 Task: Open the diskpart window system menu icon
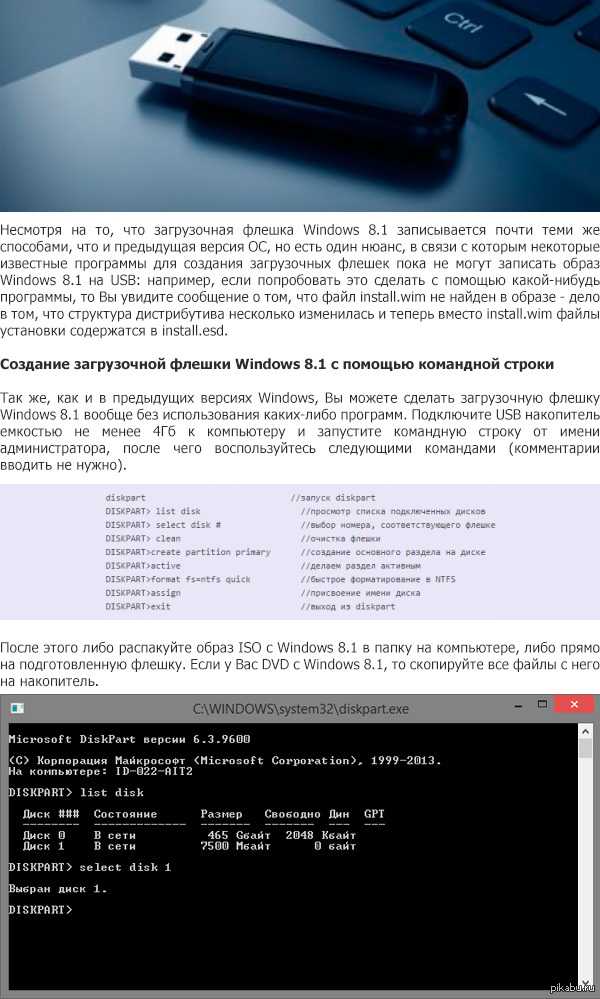pos(18,708)
